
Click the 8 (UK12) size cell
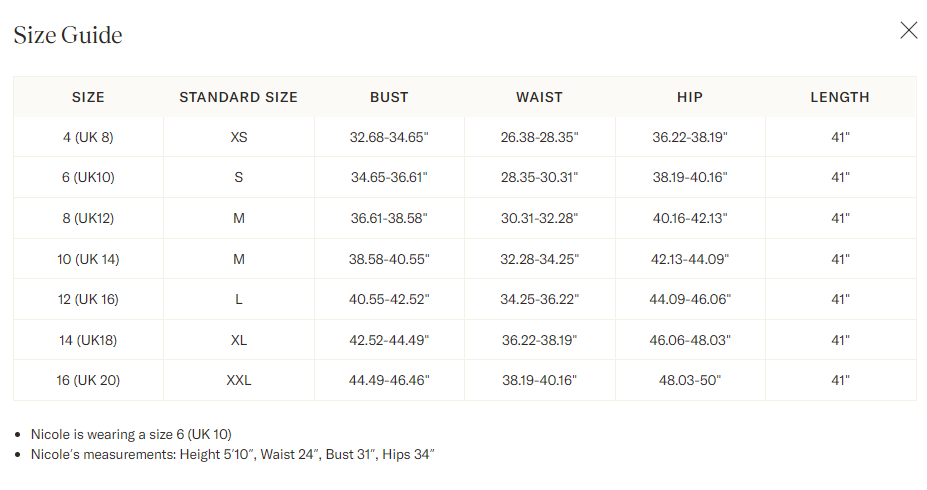(x=88, y=218)
